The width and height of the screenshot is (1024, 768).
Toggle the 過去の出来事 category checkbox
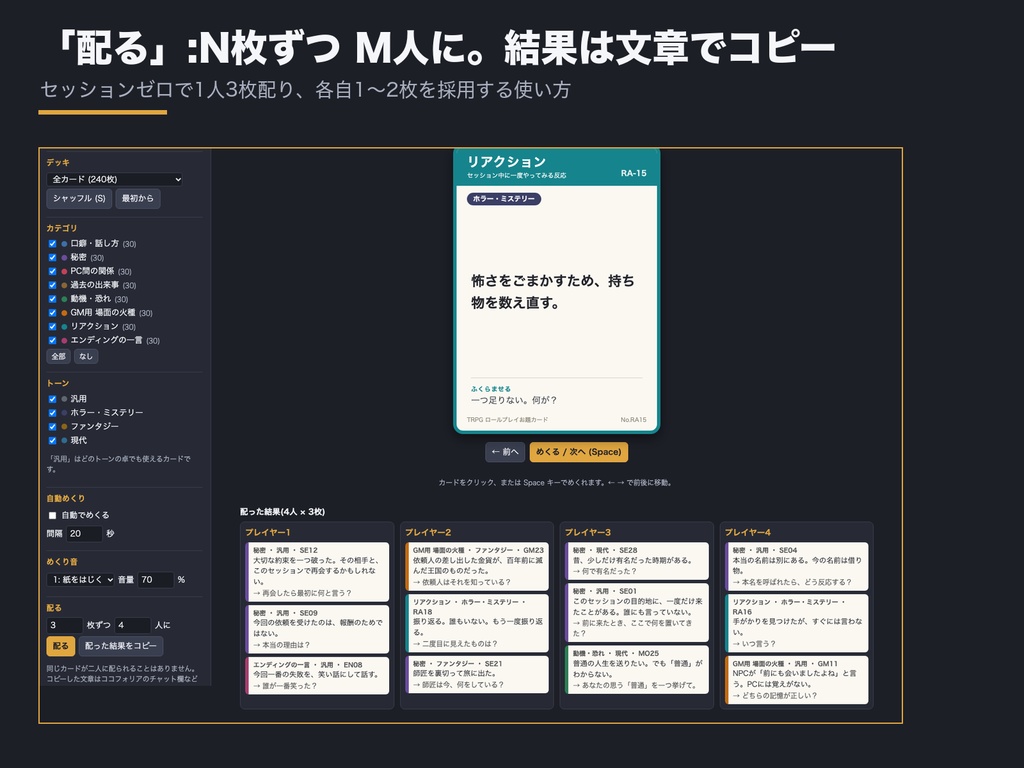(x=52, y=285)
